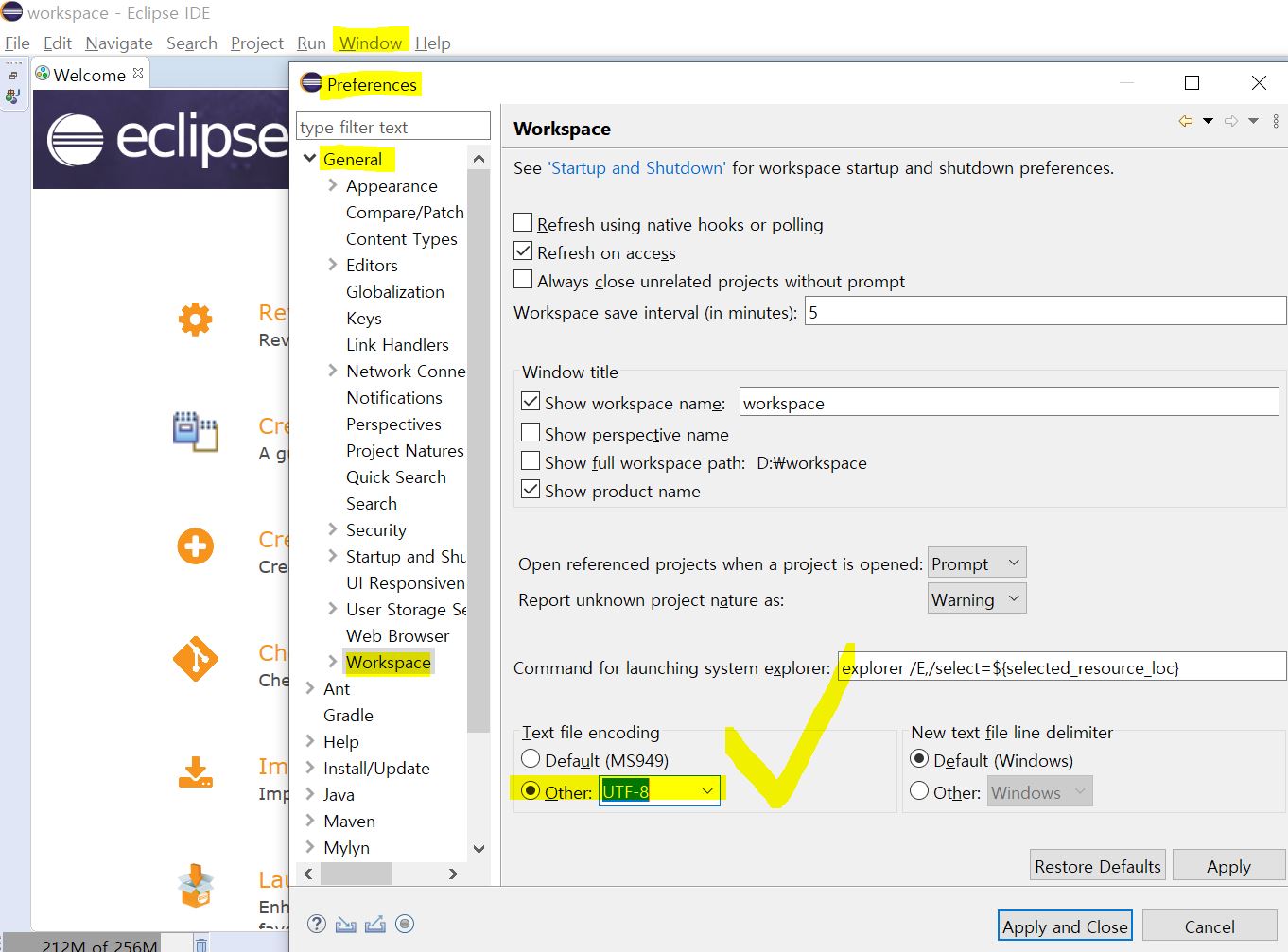
Task: Enable Show full workspace path
Action: pyautogui.click(x=531, y=461)
